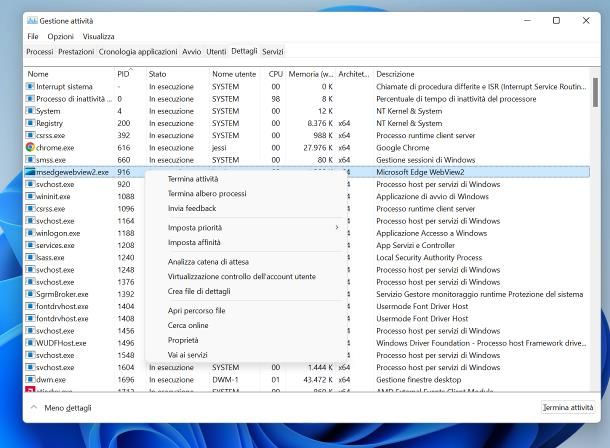The height and width of the screenshot is (448, 610).
Task: Select the Registry process name
Action: (x=49, y=123)
